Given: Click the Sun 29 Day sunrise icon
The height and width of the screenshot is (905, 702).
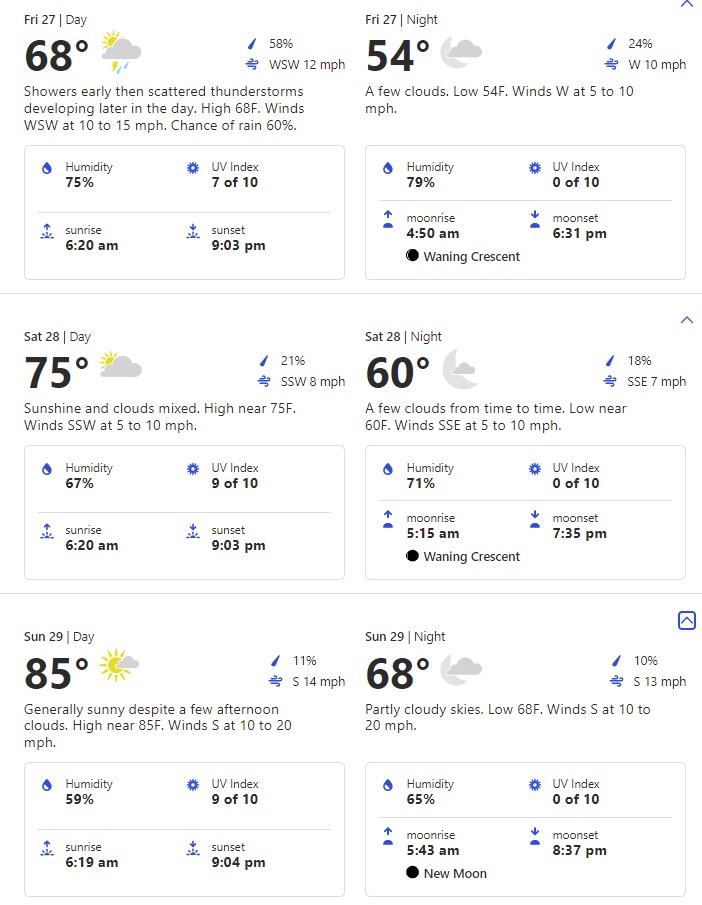Looking at the screenshot, I should [47, 848].
